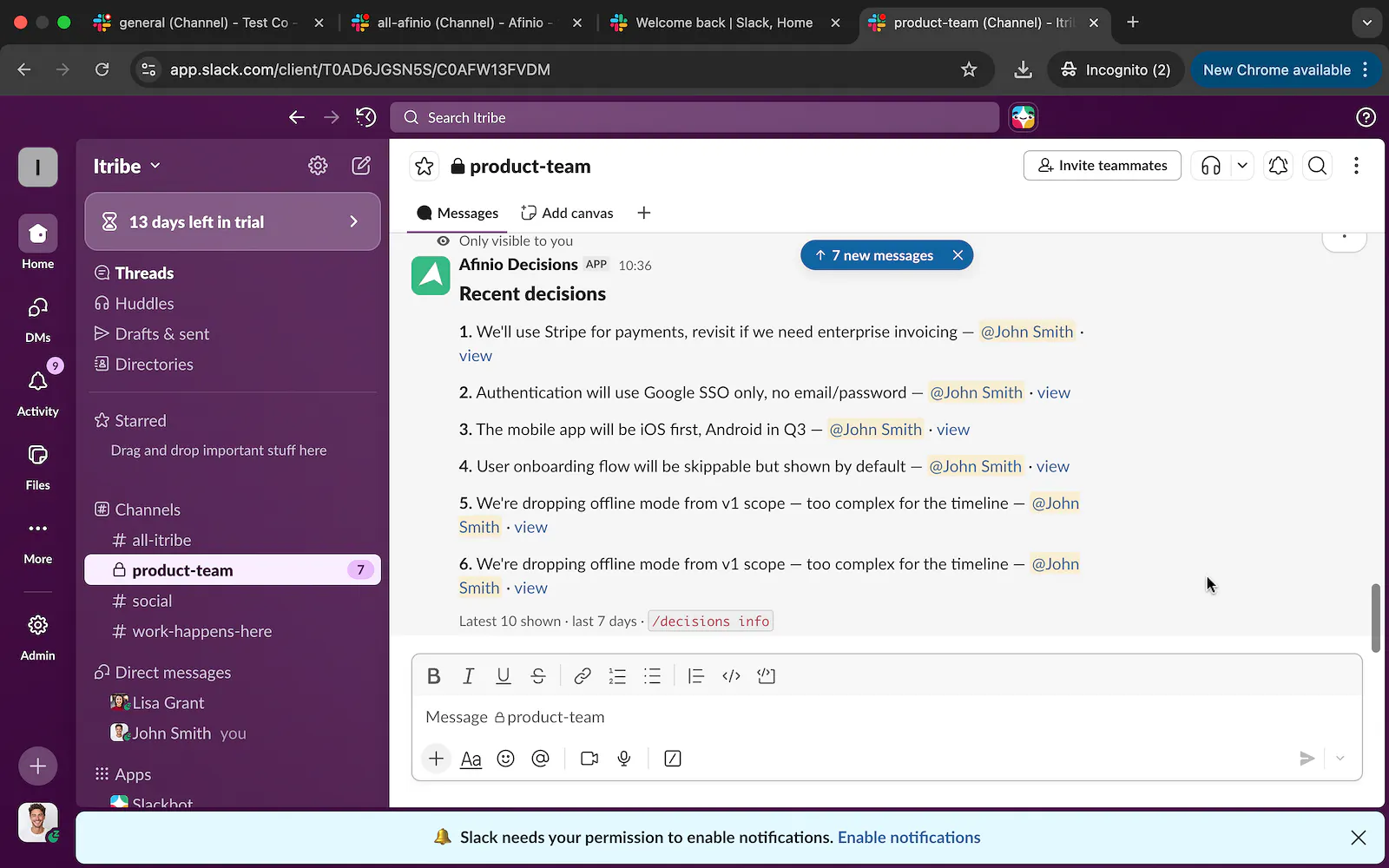Viewport: 1389px width, 868px height.
Task: Toggle the Aa formatting toolbar
Action: coord(471,759)
